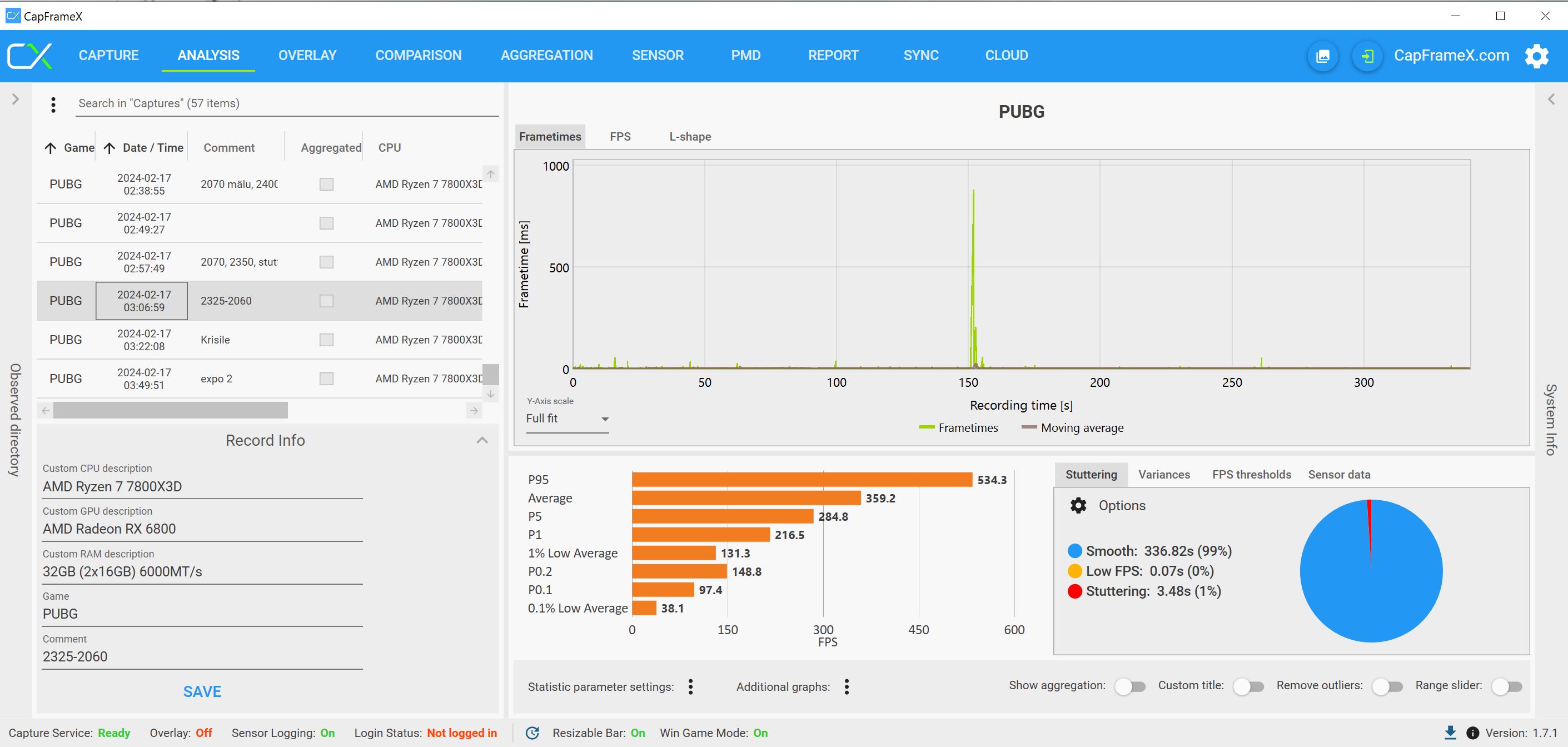Go to the COMPARISON tab
Viewport: 1568px width, 747px height.
coord(418,56)
